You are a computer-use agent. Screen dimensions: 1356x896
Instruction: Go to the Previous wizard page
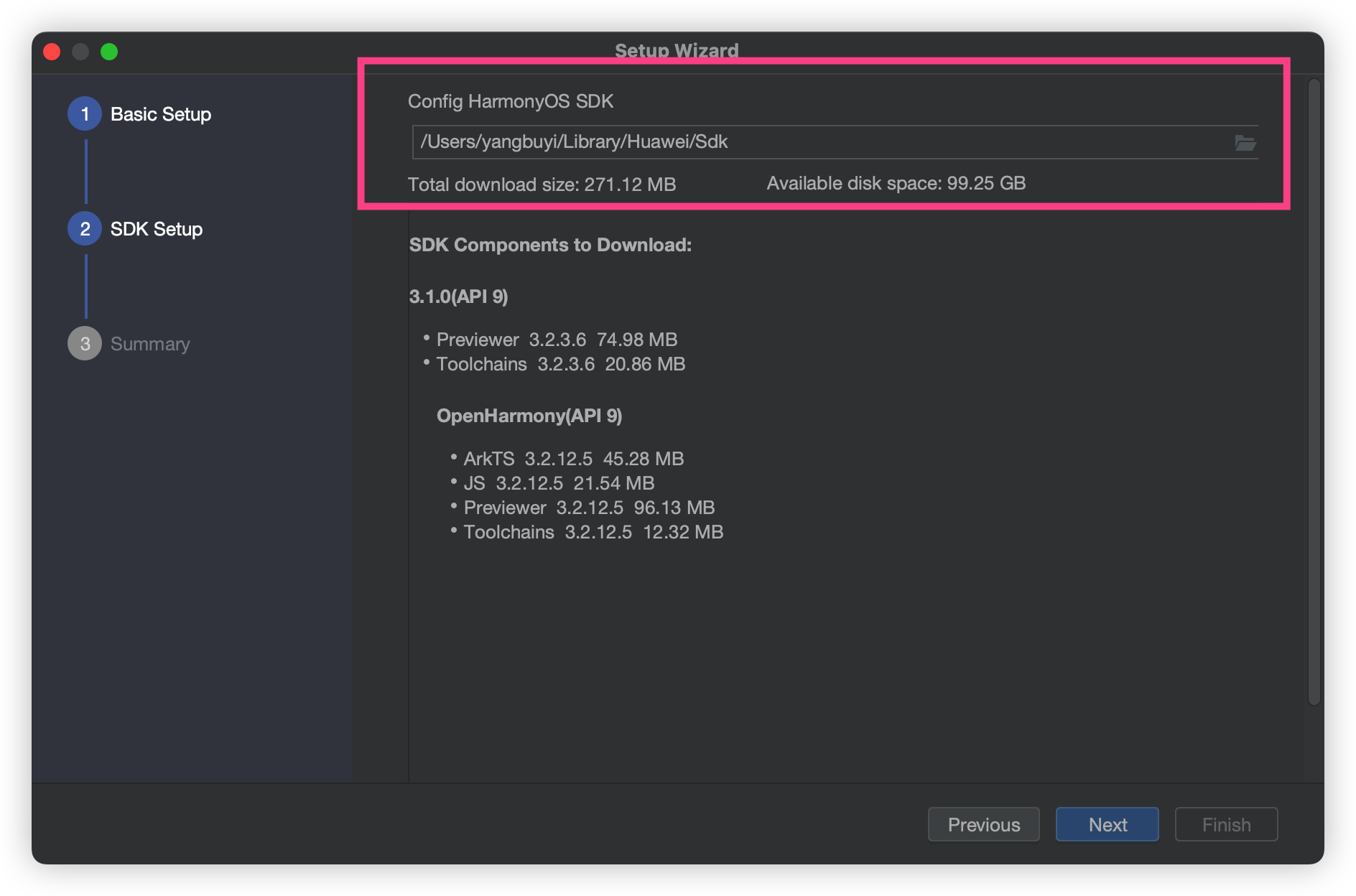coord(983,824)
